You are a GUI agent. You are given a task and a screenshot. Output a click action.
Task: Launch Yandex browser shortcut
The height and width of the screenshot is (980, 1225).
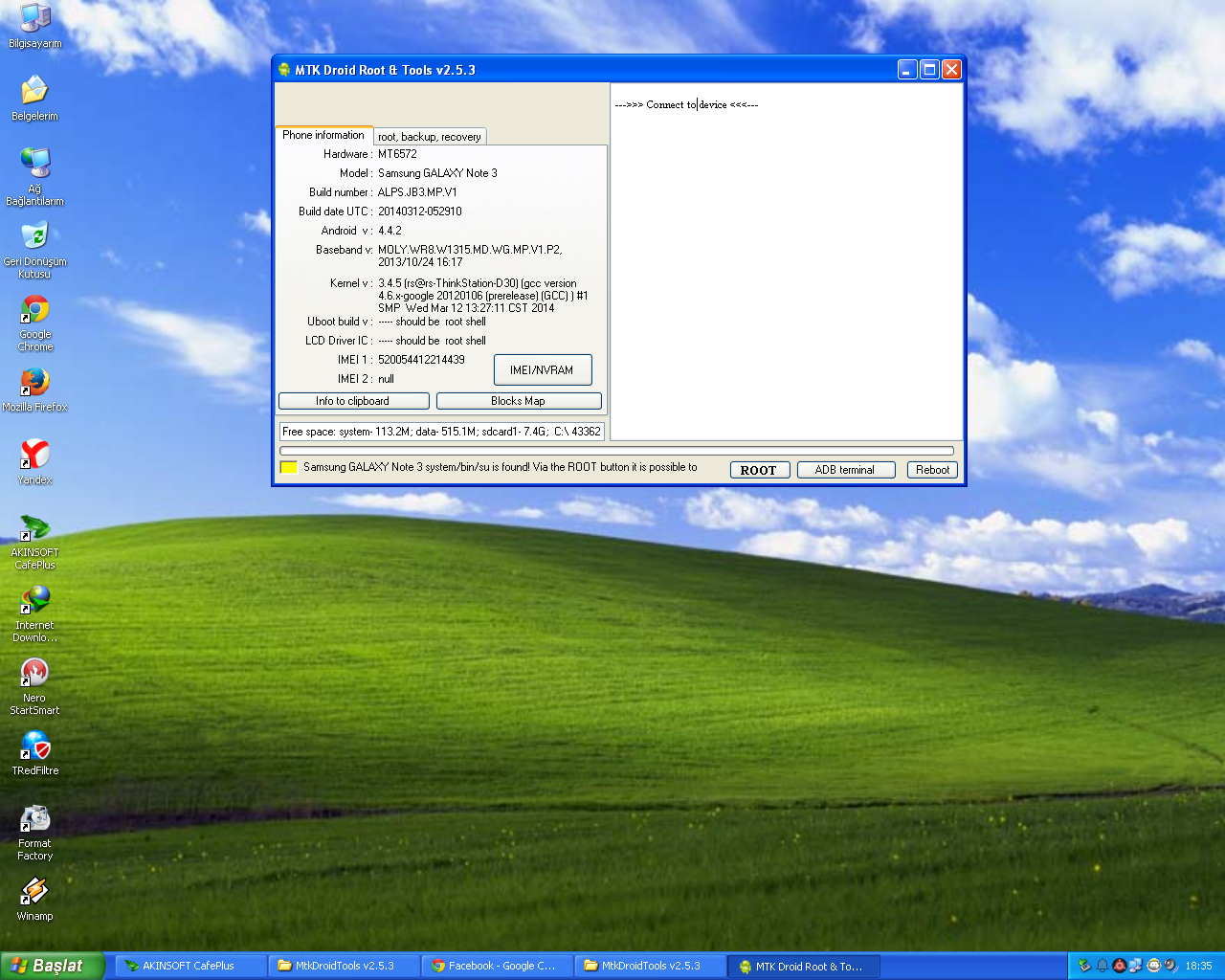click(35, 455)
